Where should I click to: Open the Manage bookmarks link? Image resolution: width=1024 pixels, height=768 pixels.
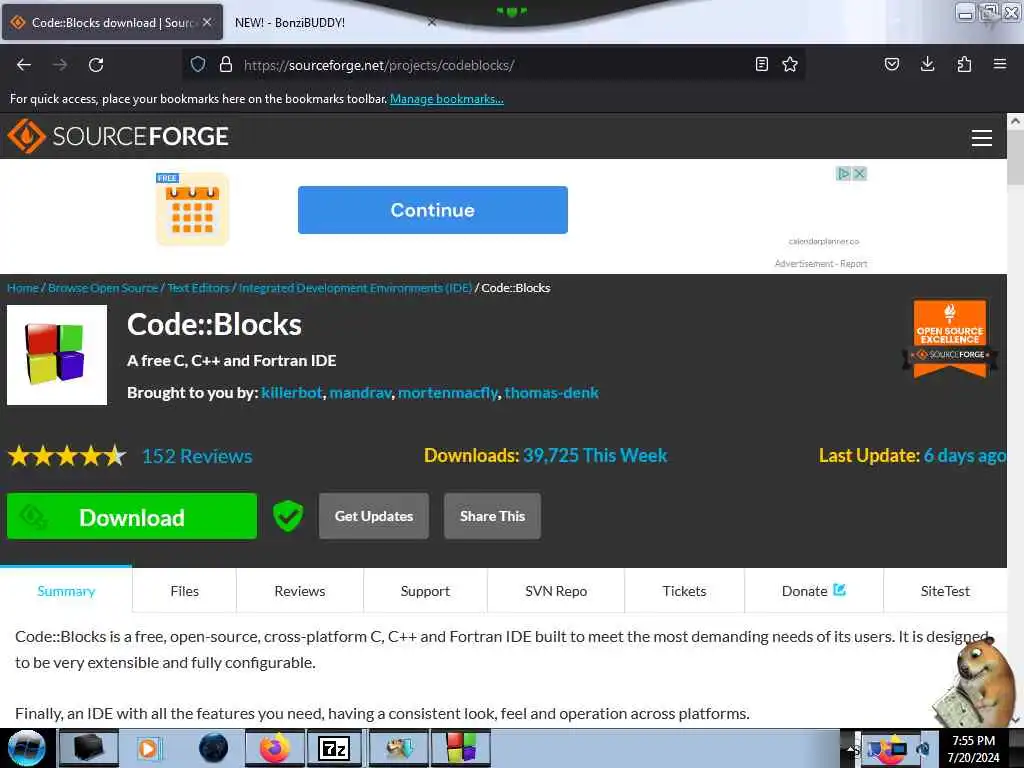coord(447,99)
